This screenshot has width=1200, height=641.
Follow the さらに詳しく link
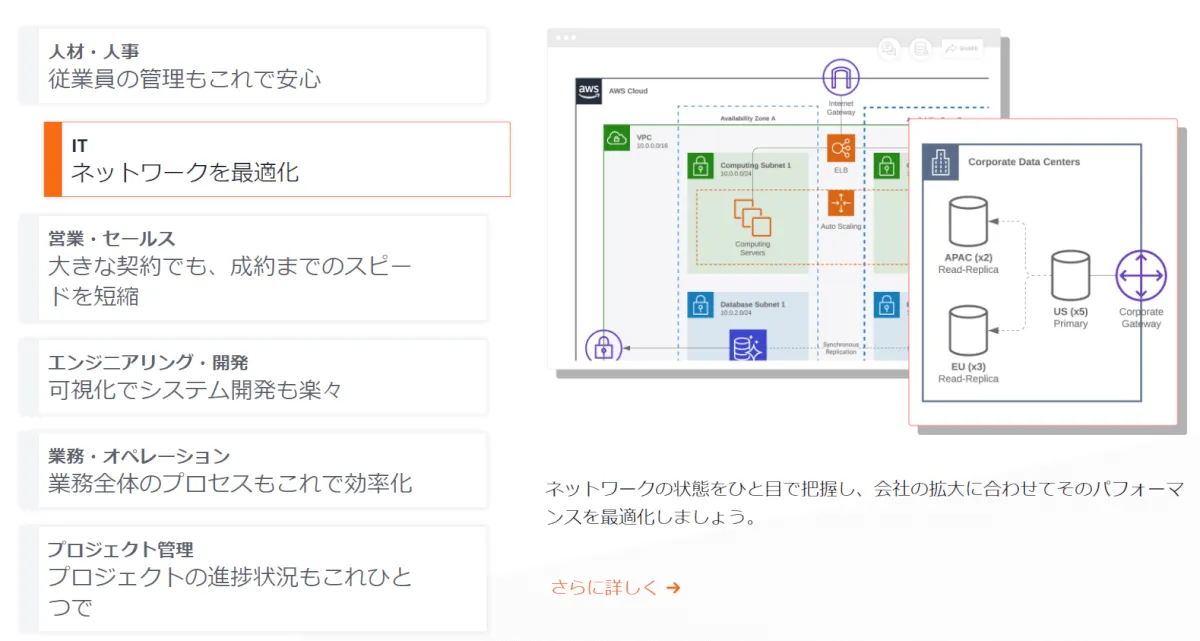[x=615, y=587]
